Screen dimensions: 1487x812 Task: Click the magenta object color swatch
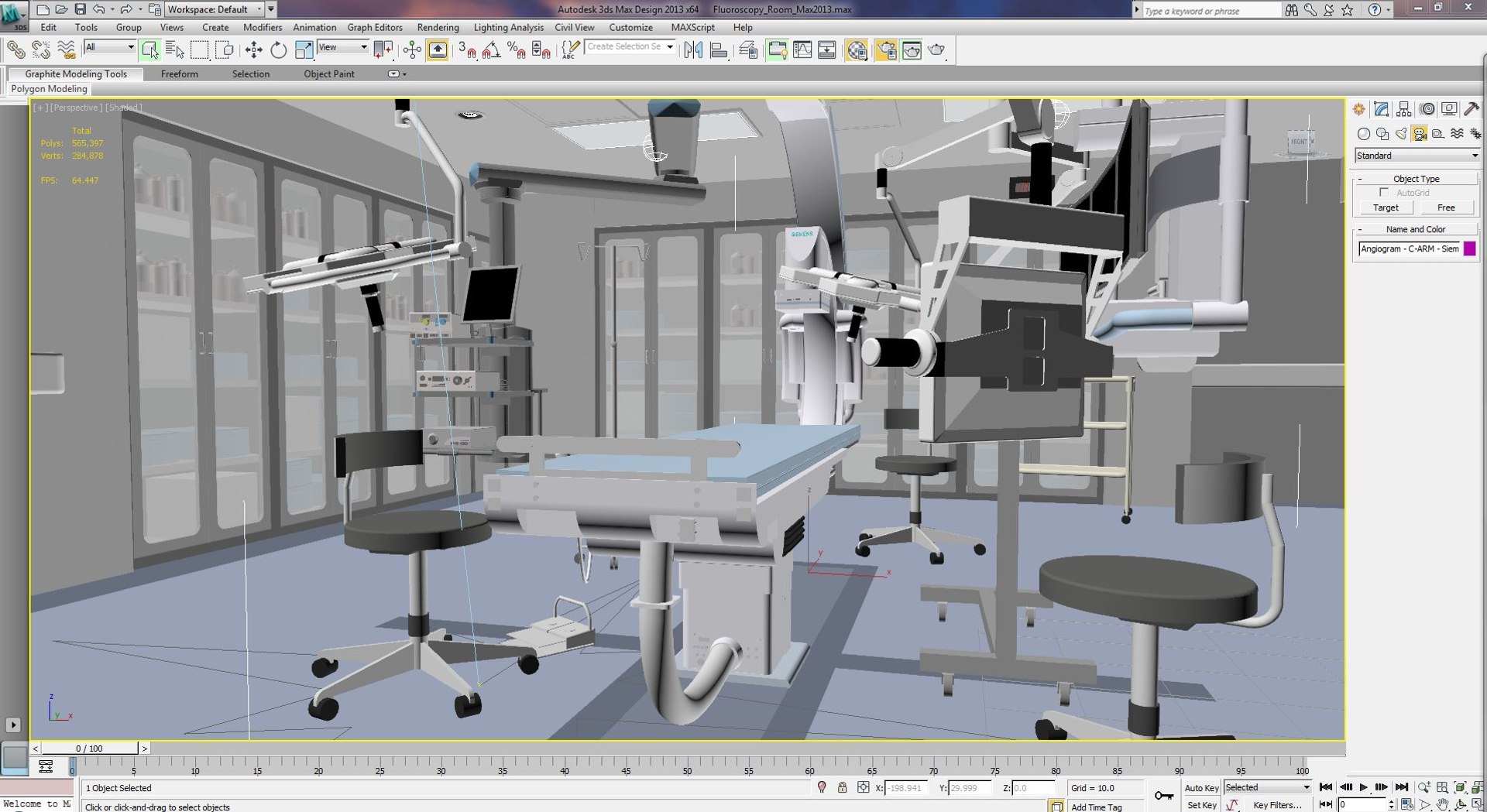coord(1470,248)
